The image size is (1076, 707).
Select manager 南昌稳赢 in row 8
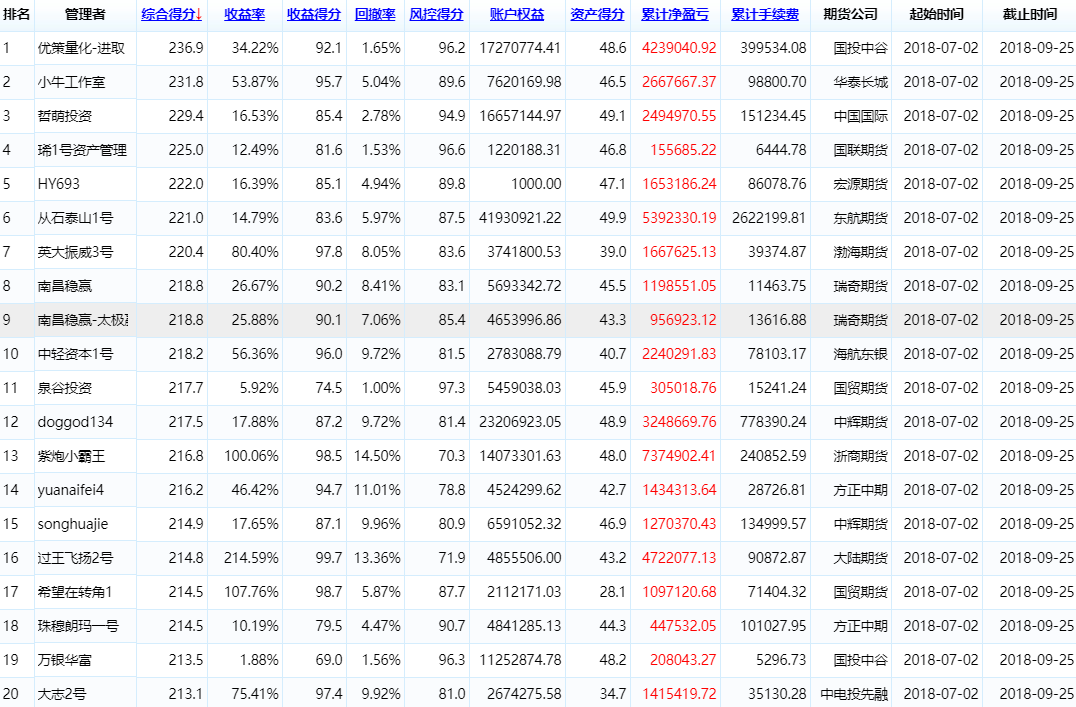tap(65, 286)
